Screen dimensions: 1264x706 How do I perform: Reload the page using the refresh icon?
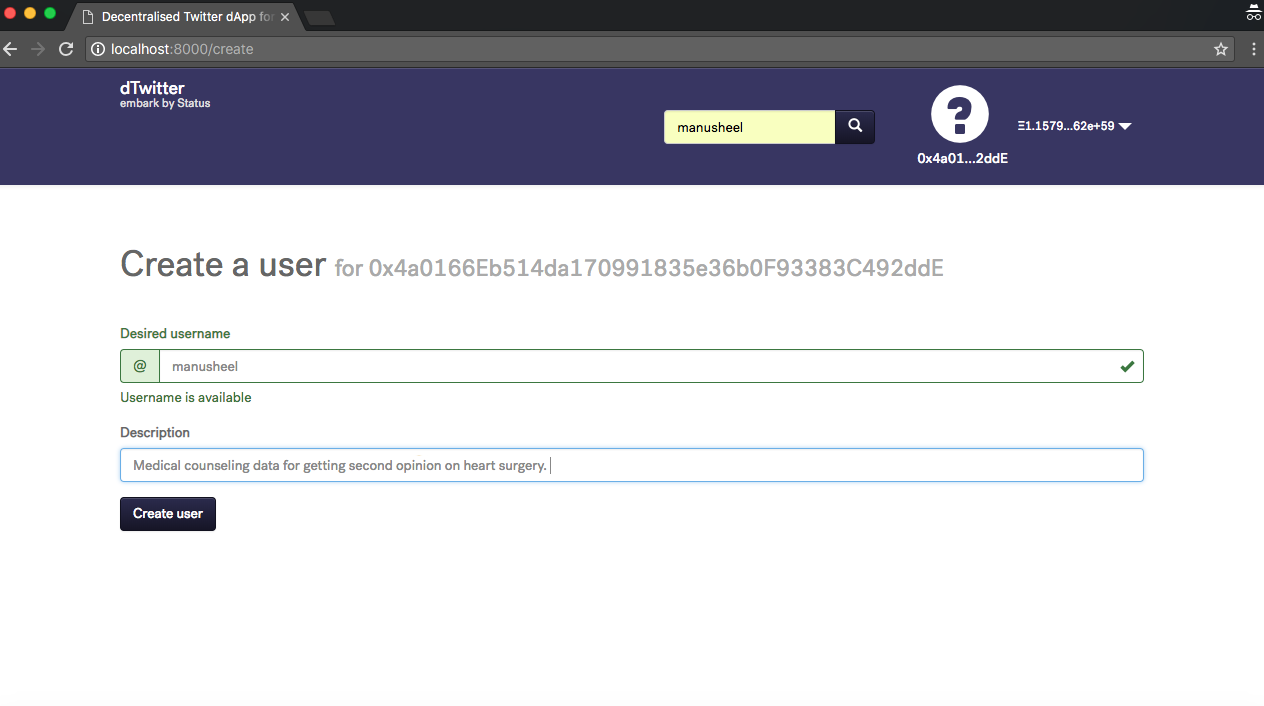tap(65, 48)
